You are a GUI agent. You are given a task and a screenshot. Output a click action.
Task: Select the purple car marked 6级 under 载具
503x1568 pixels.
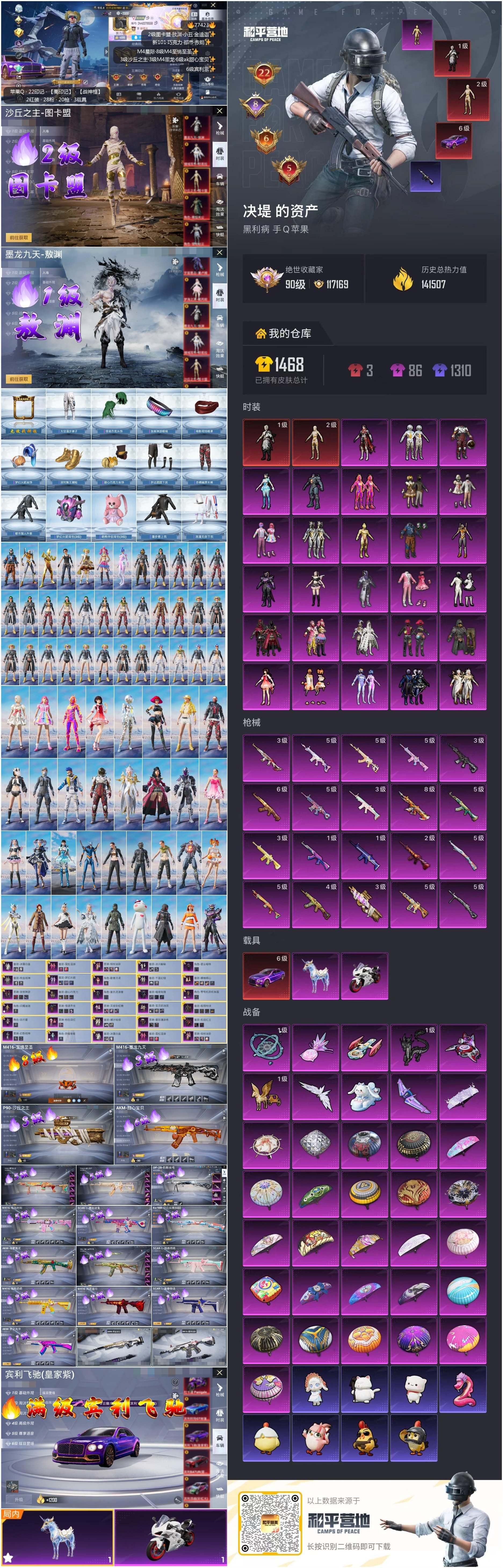(266, 976)
